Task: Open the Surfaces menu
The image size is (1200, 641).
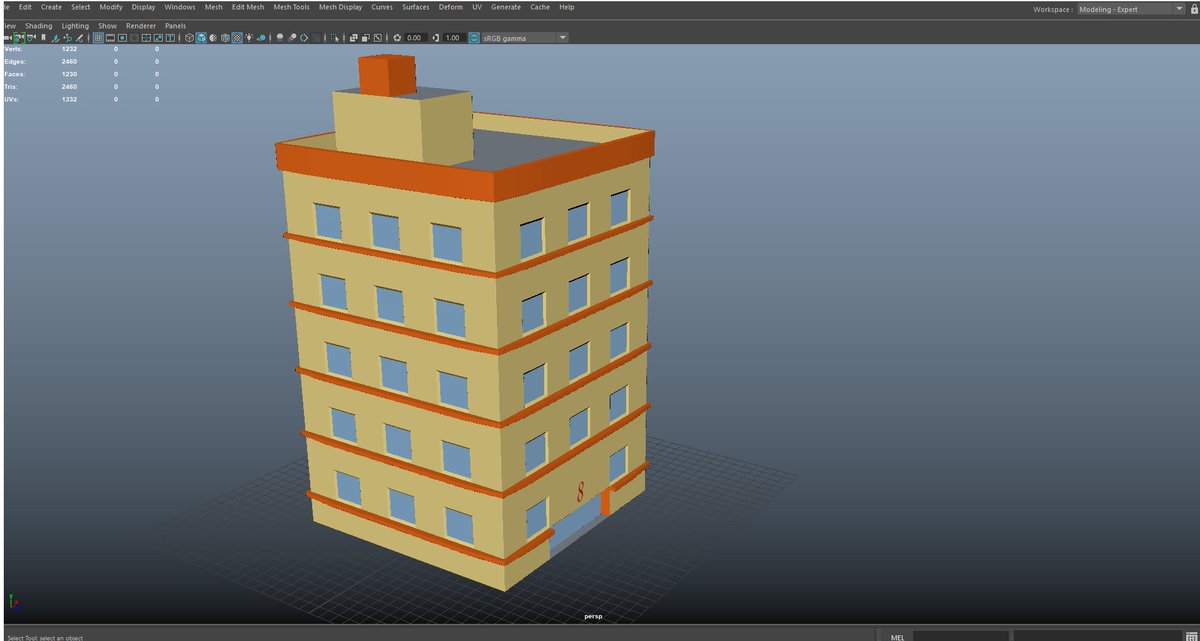Action: pyautogui.click(x=416, y=7)
